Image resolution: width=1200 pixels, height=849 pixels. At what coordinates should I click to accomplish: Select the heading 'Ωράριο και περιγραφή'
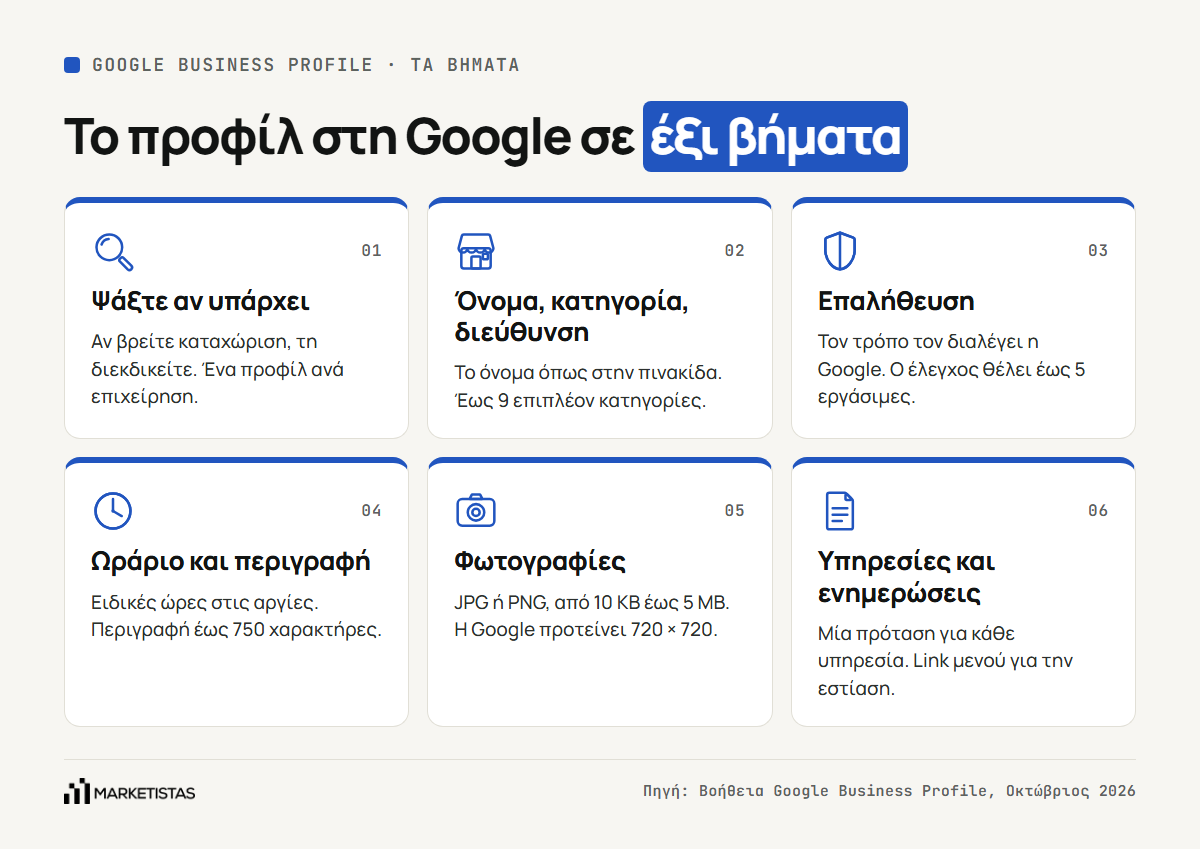click(x=231, y=561)
